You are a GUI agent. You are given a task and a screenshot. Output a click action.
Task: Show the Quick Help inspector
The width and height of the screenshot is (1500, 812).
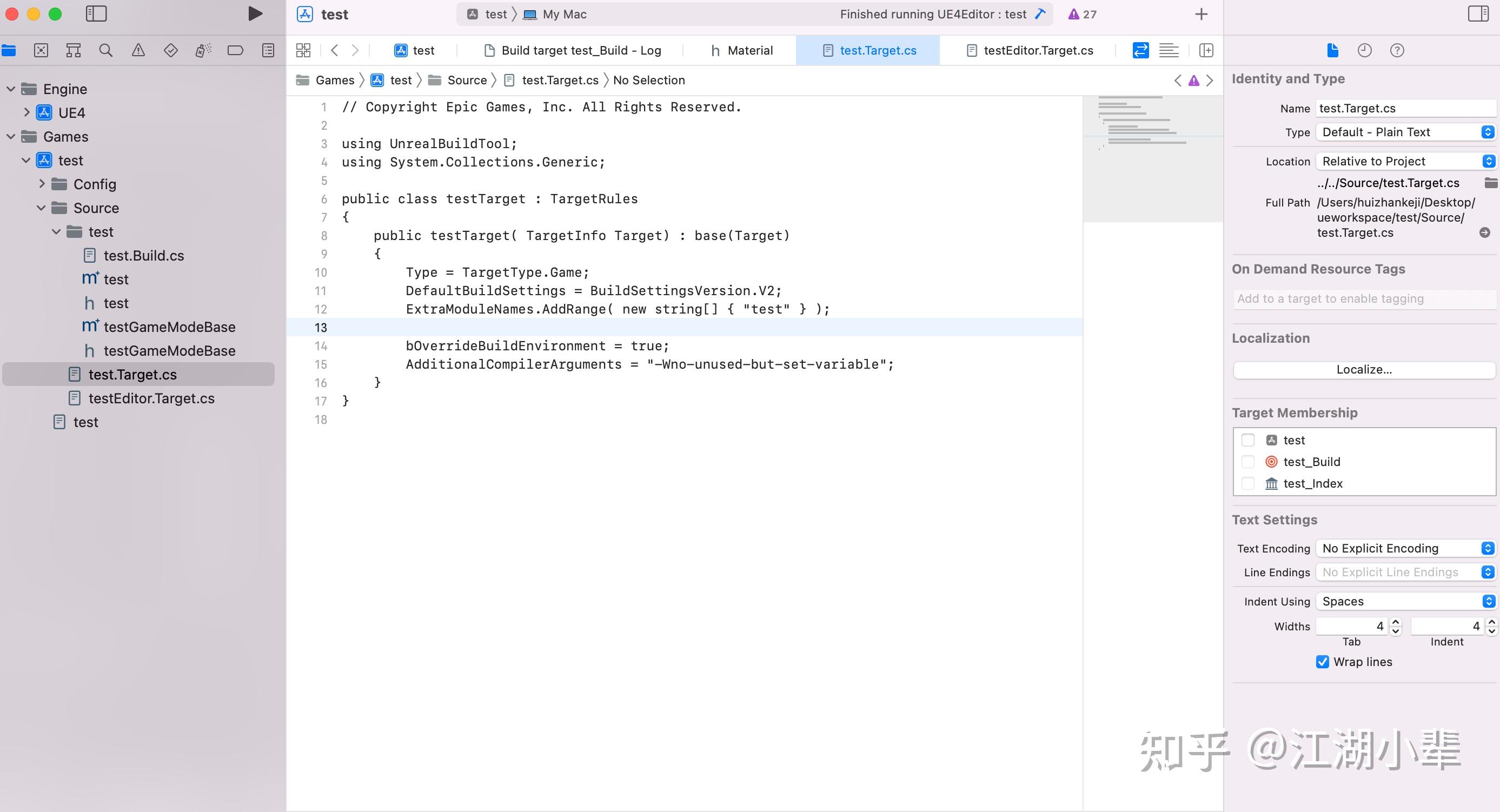point(1397,51)
